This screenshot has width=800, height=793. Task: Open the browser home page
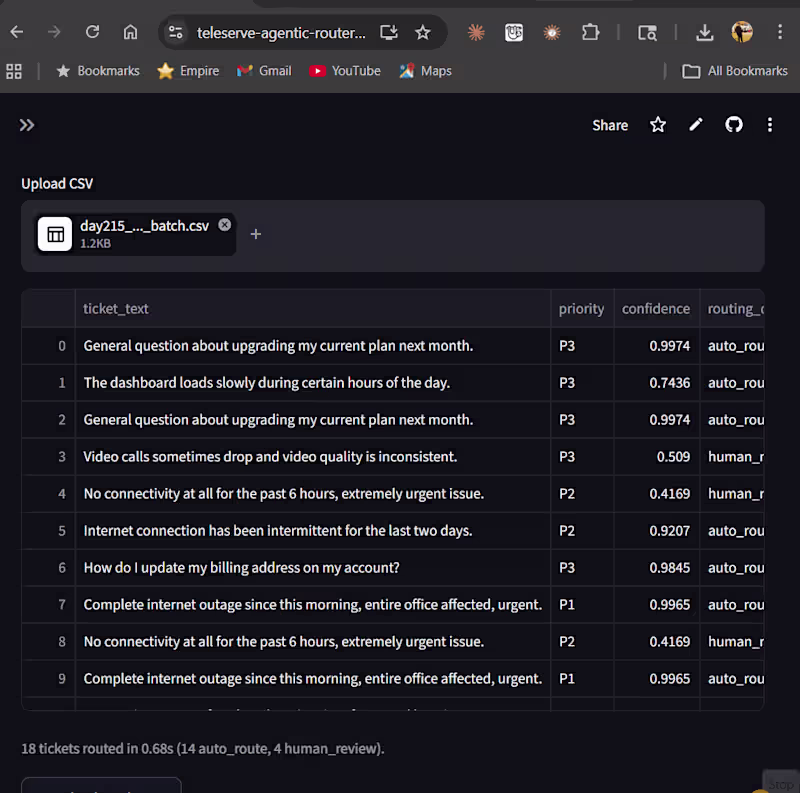[130, 32]
